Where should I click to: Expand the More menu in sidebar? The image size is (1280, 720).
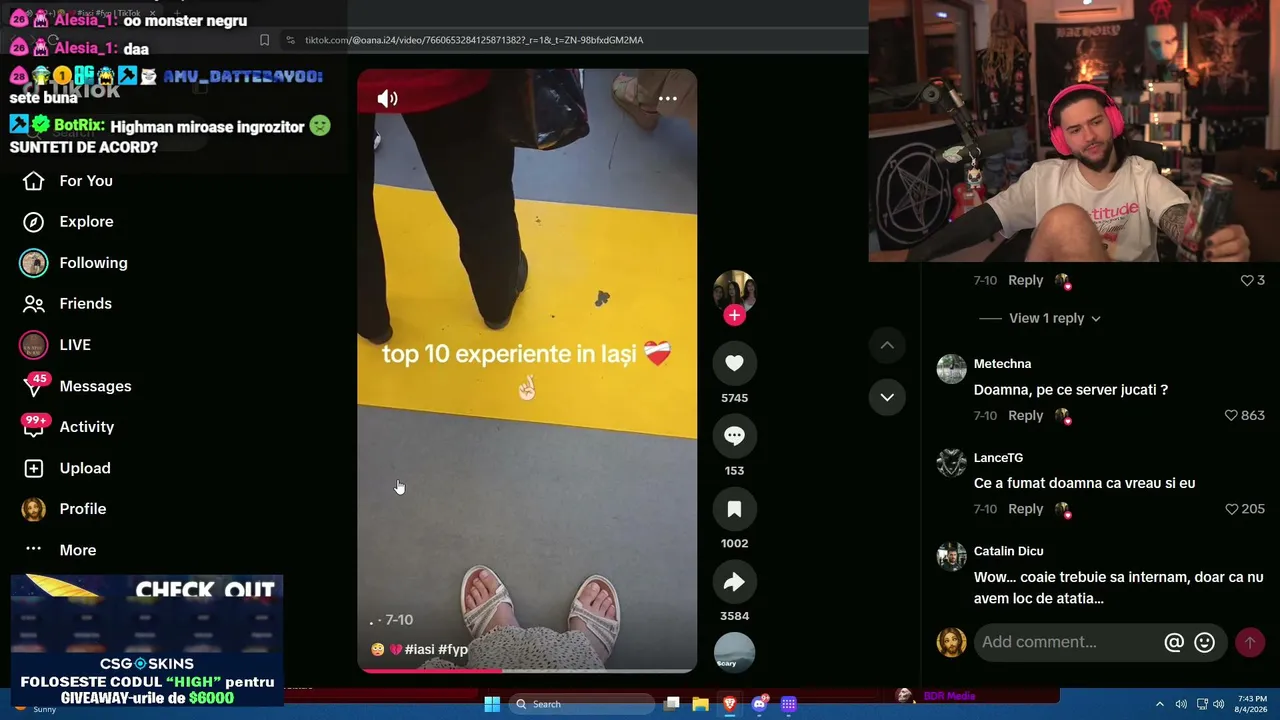[x=78, y=550]
